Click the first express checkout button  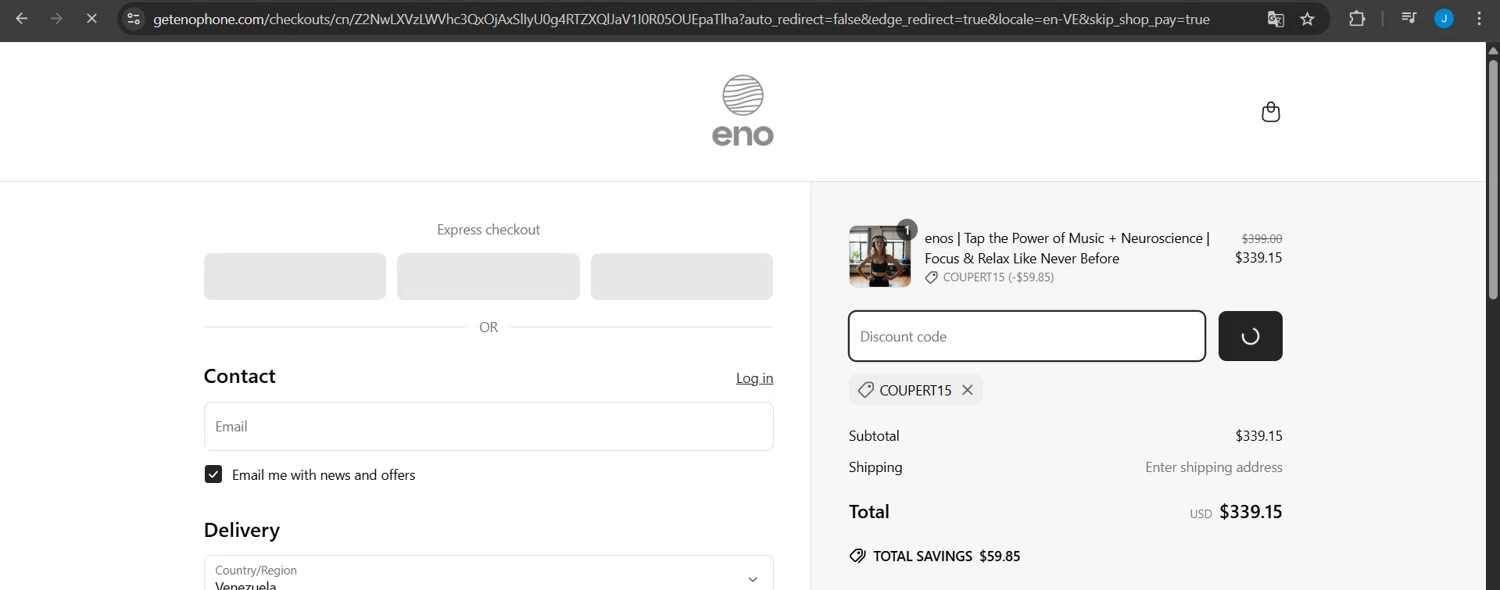click(295, 276)
